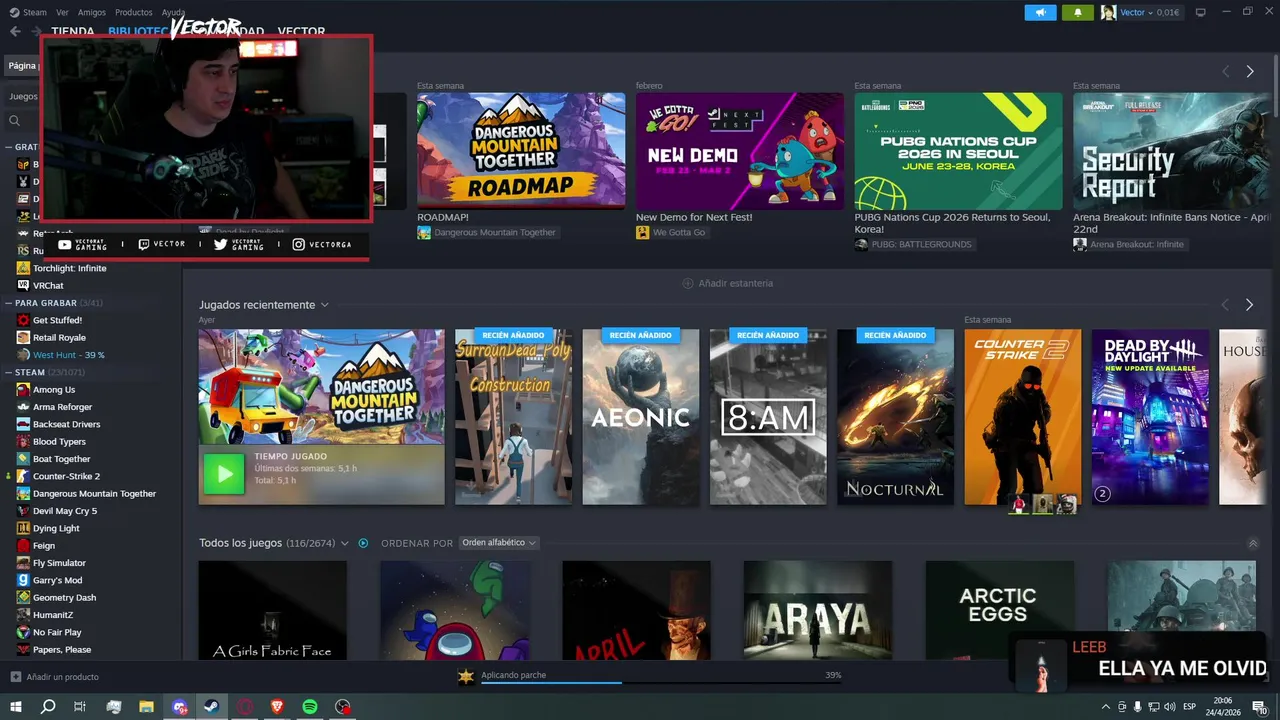Click the Geometry Dash sidebar icon
Screen dimensions: 1280x720
point(23,597)
